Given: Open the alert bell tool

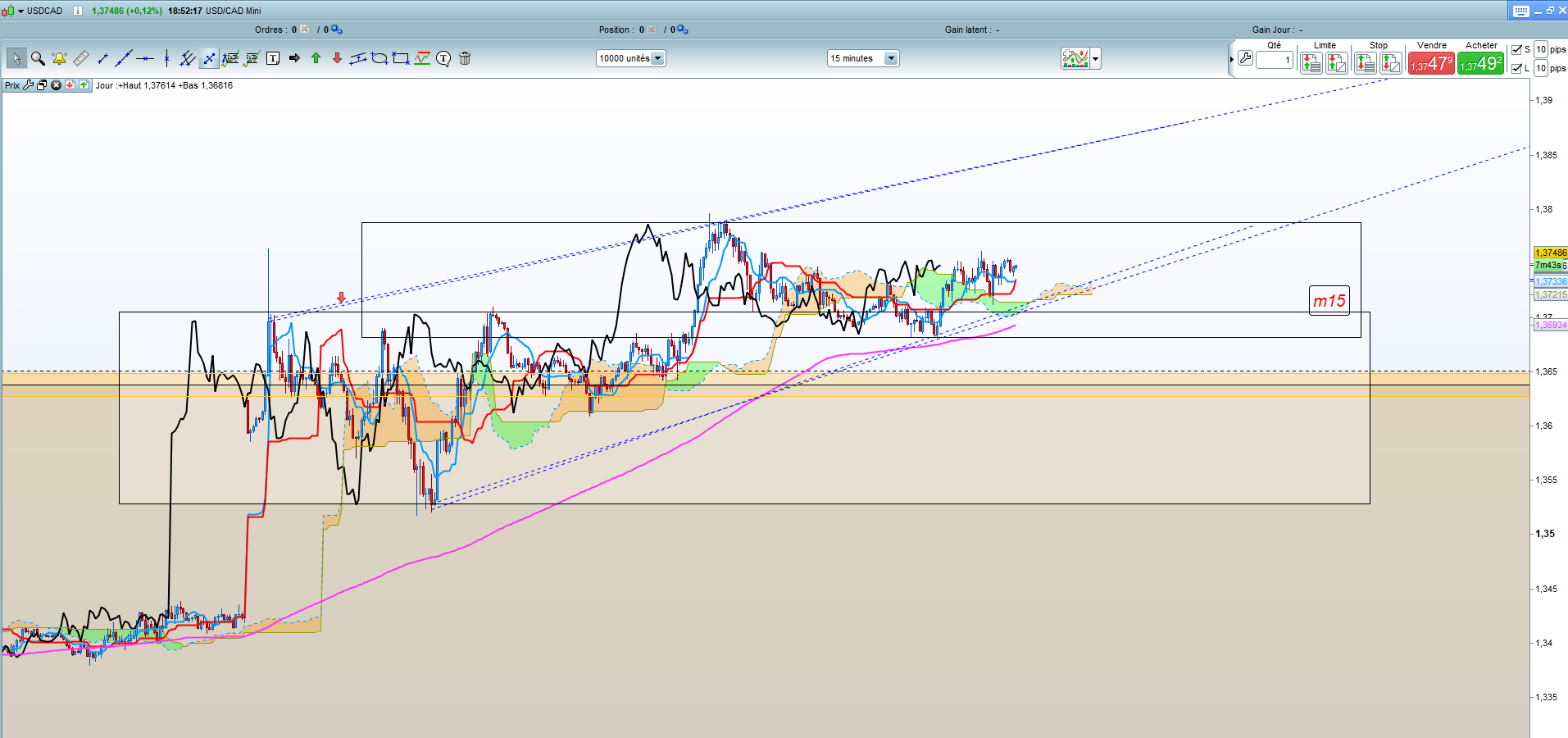Looking at the screenshot, I should (x=59, y=58).
